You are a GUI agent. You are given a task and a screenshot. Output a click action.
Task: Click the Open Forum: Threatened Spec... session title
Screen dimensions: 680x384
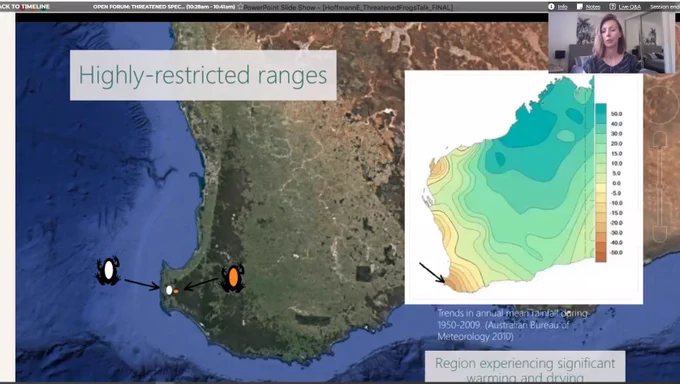coord(164,7)
